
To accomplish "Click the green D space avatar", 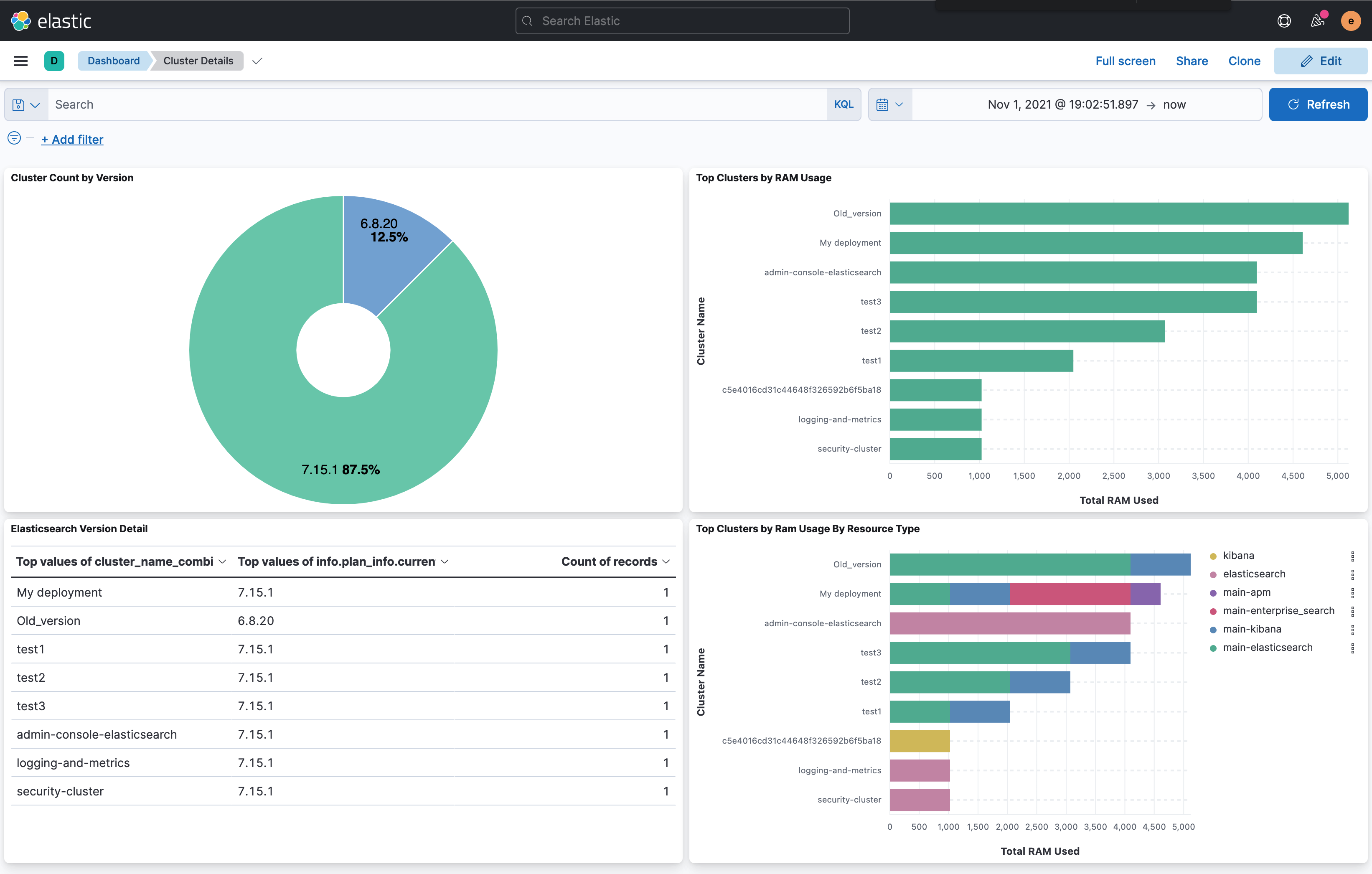I will coord(54,61).
